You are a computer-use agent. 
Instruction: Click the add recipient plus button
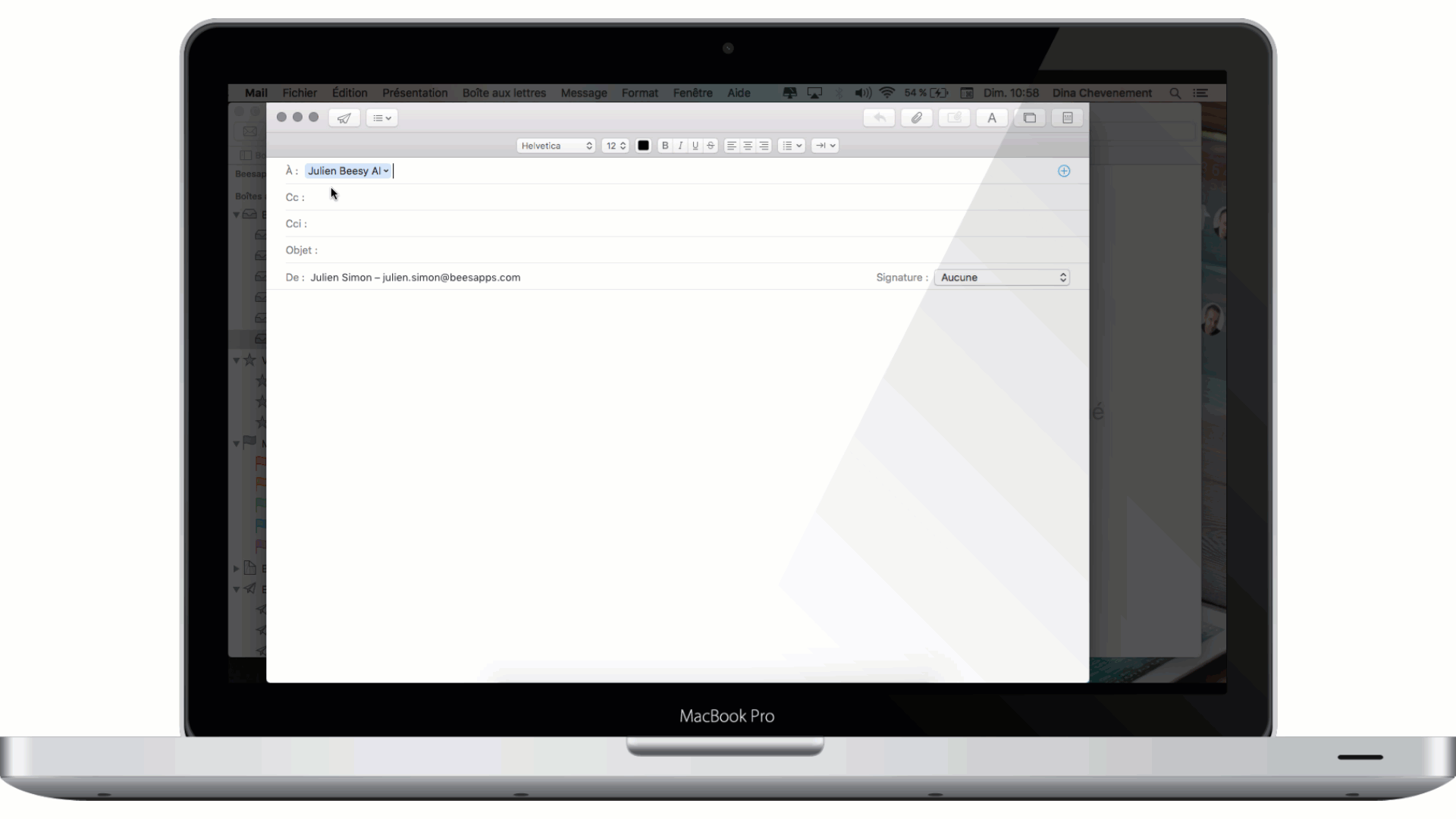pyautogui.click(x=1064, y=170)
